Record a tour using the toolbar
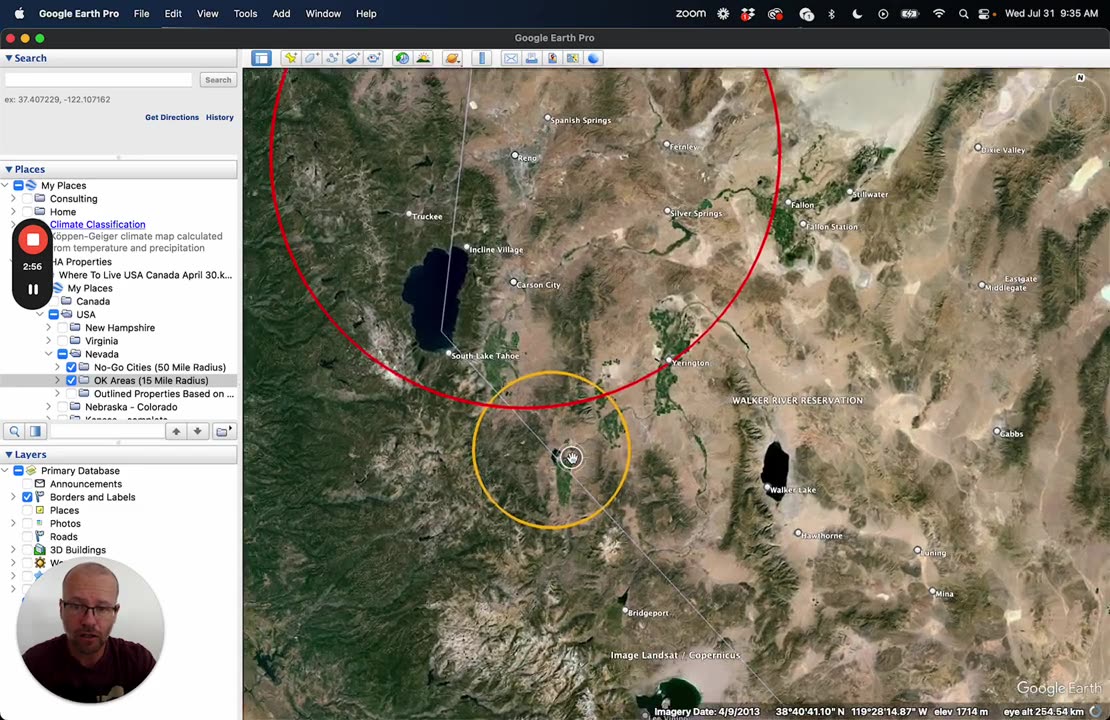This screenshot has width=1110, height=720. click(374, 58)
